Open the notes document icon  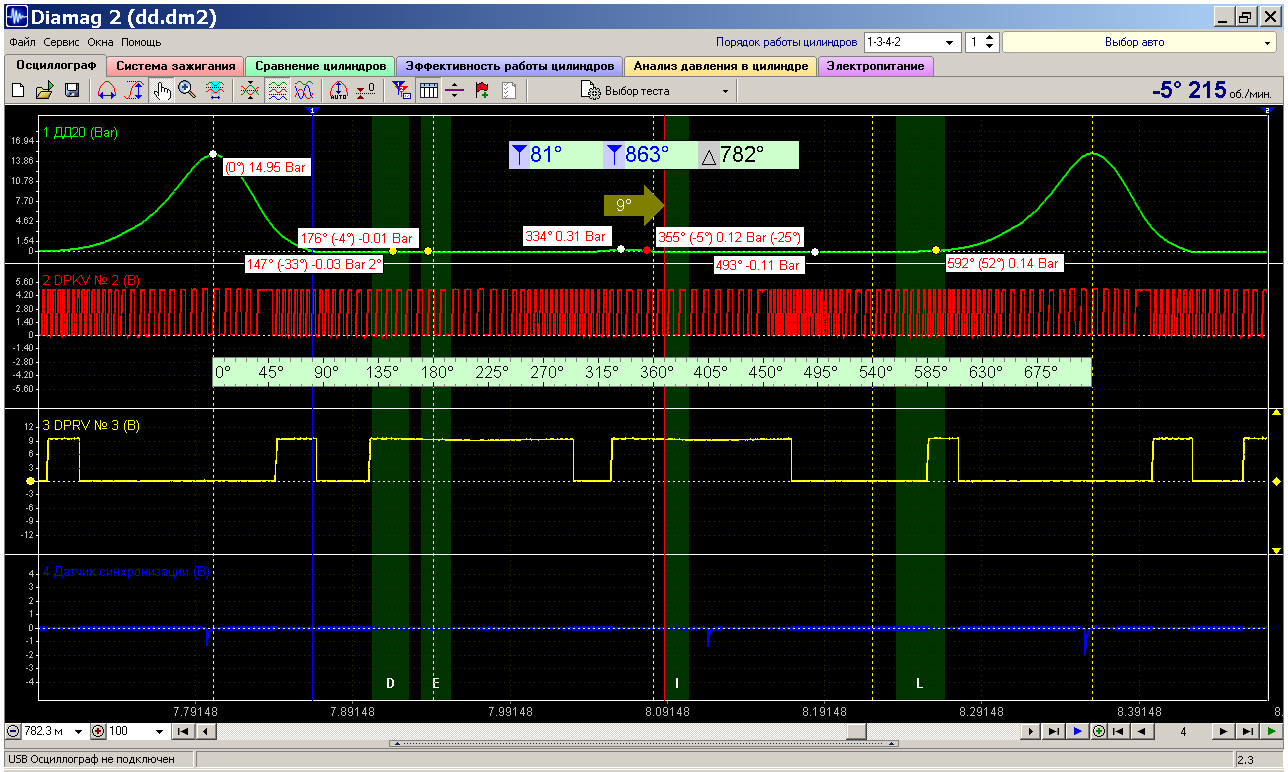click(x=509, y=91)
